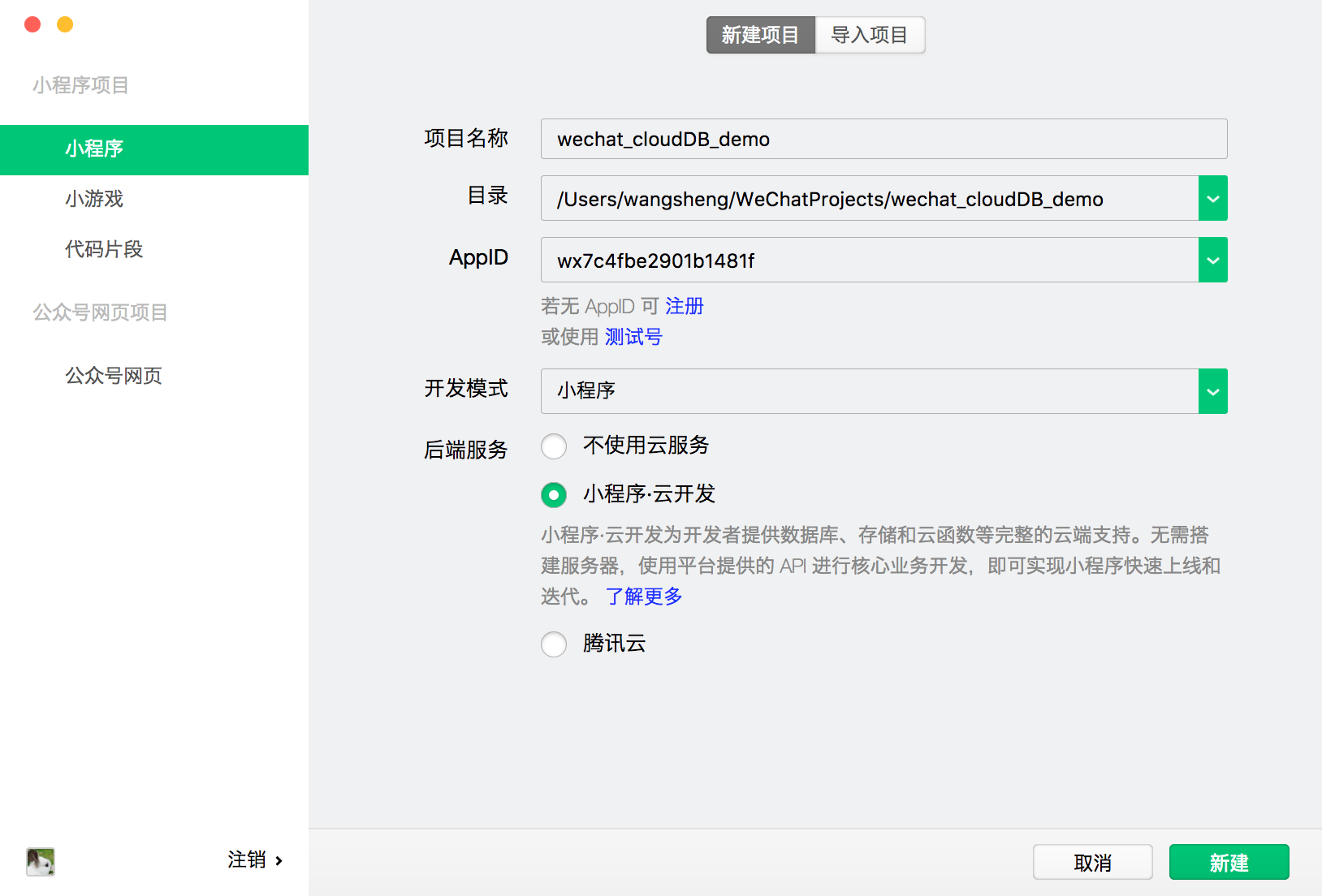Select the 不使用云服务 radio button
The image size is (1322, 896).
553,446
